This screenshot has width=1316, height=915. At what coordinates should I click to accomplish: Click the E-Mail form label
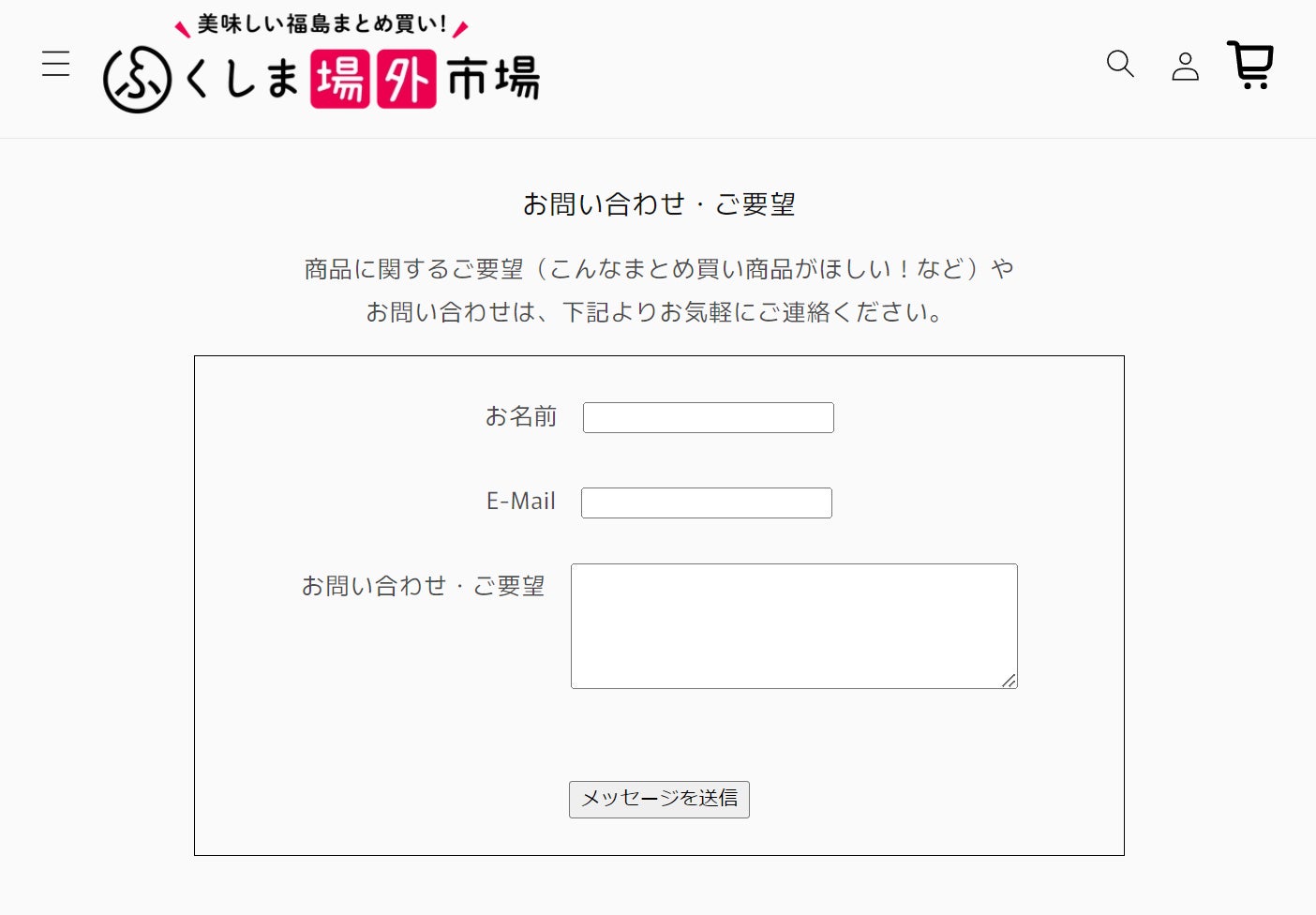coord(521,502)
